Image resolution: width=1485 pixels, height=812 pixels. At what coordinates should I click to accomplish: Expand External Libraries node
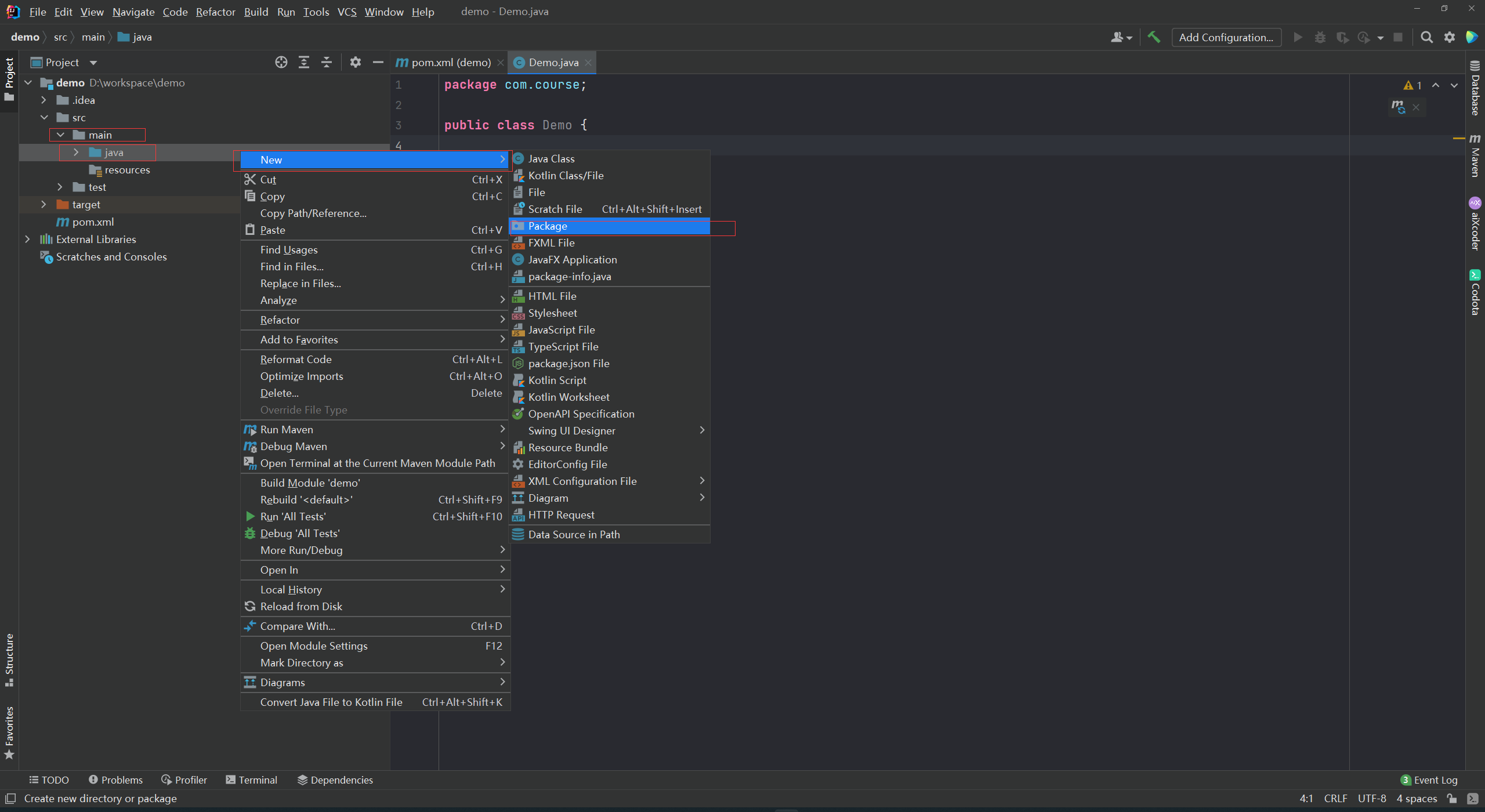[x=27, y=239]
